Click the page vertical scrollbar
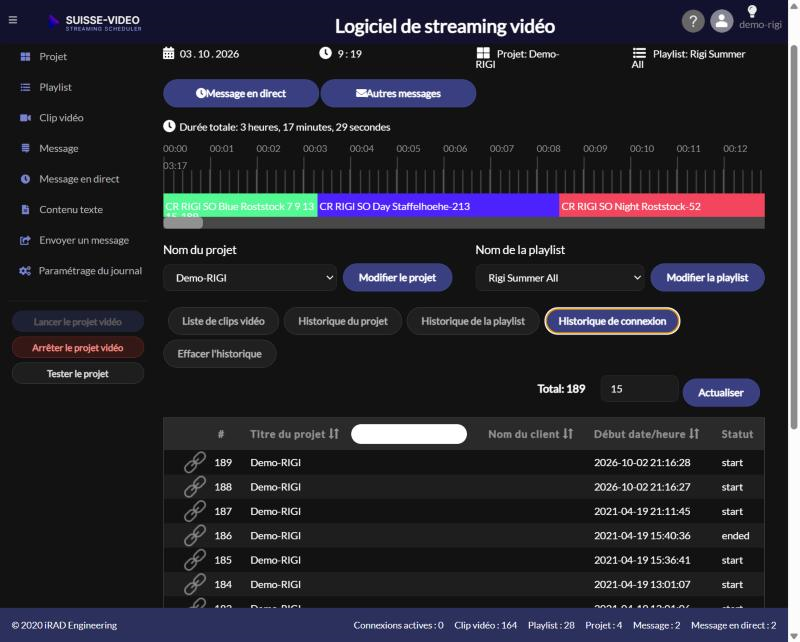The height and width of the screenshot is (642, 800). click(794, 237)
